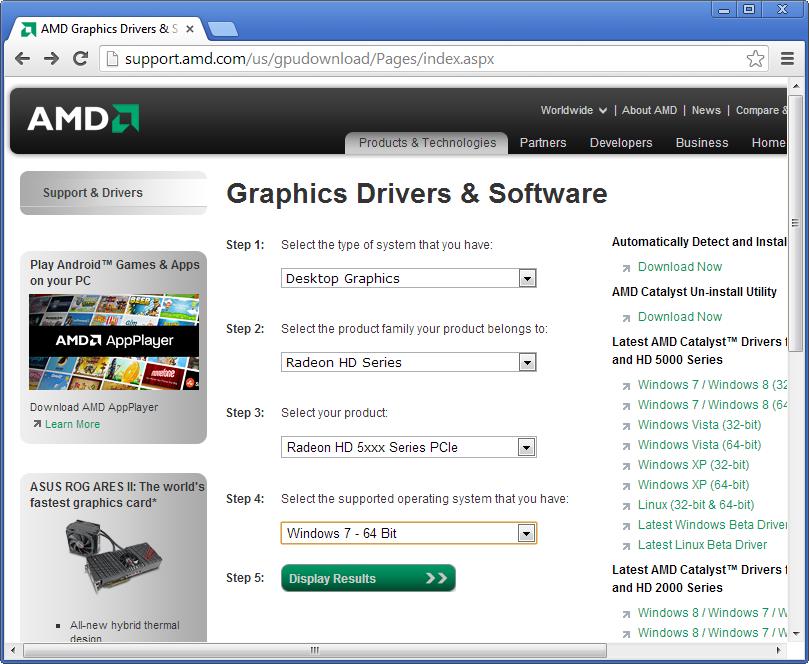Click the arrow icon beside Windows XP (32-bit)

(x=626, y=466)
